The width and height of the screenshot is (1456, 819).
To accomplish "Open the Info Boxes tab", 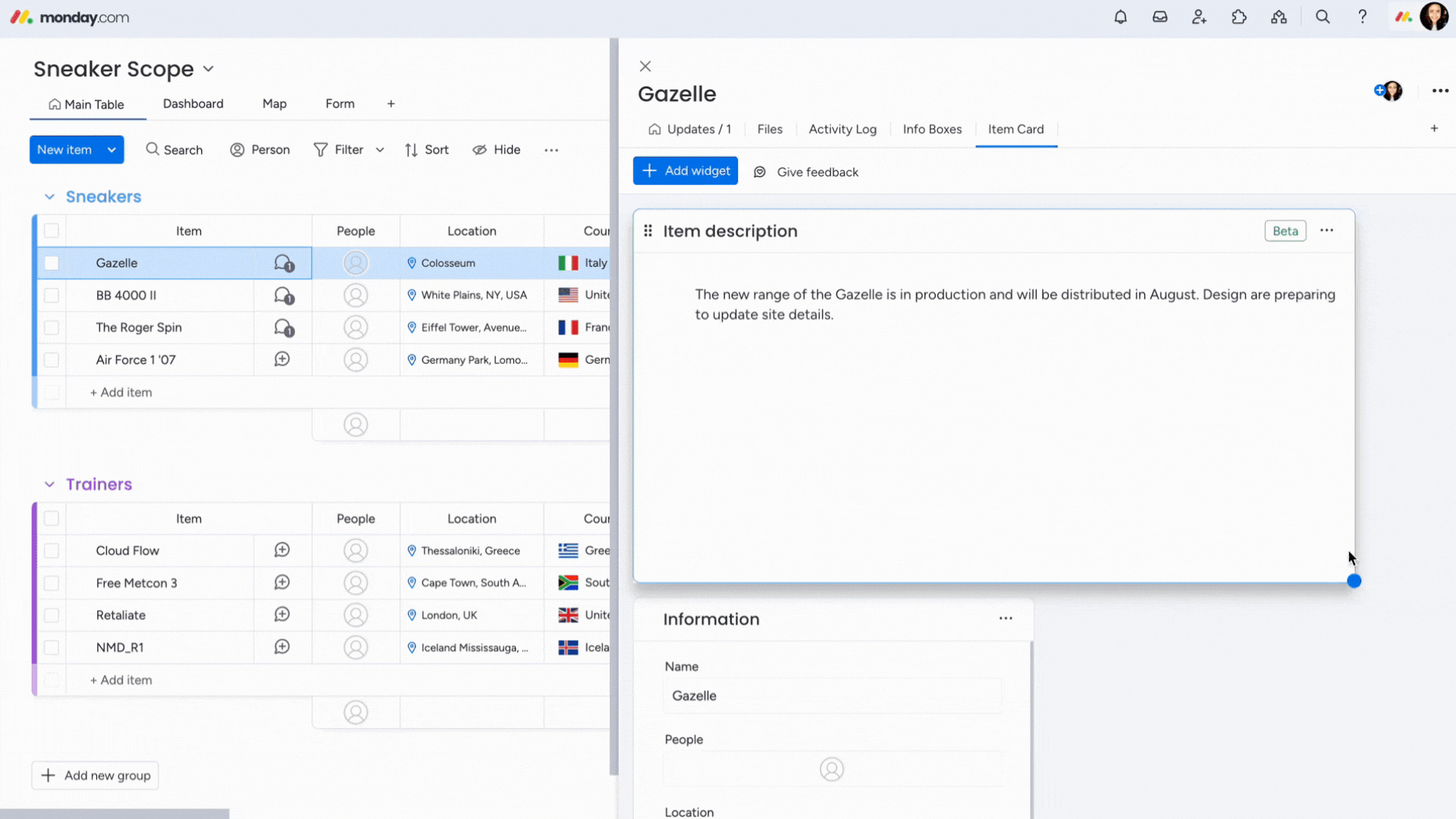I will pyautogui.click(x=932, y=129).
